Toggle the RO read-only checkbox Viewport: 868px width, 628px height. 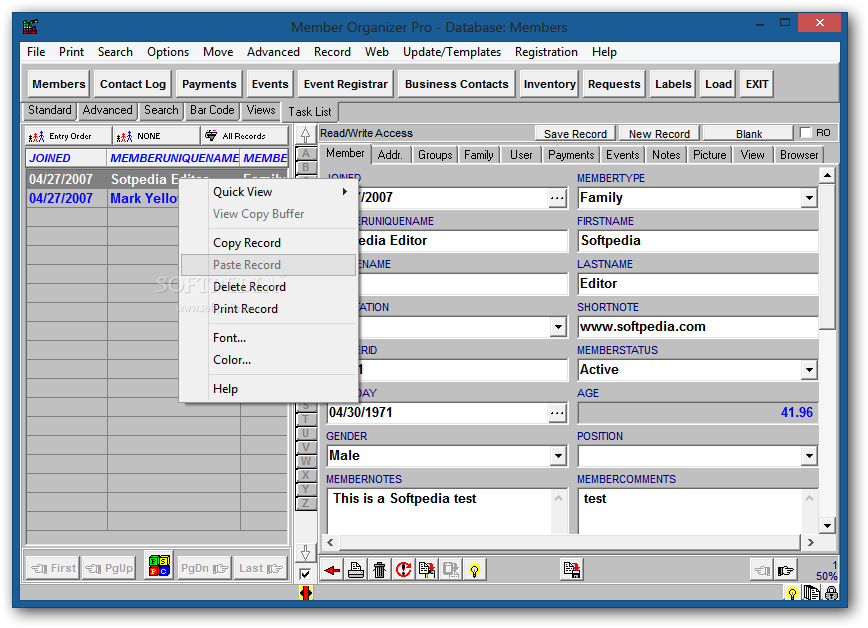(805, 133)
